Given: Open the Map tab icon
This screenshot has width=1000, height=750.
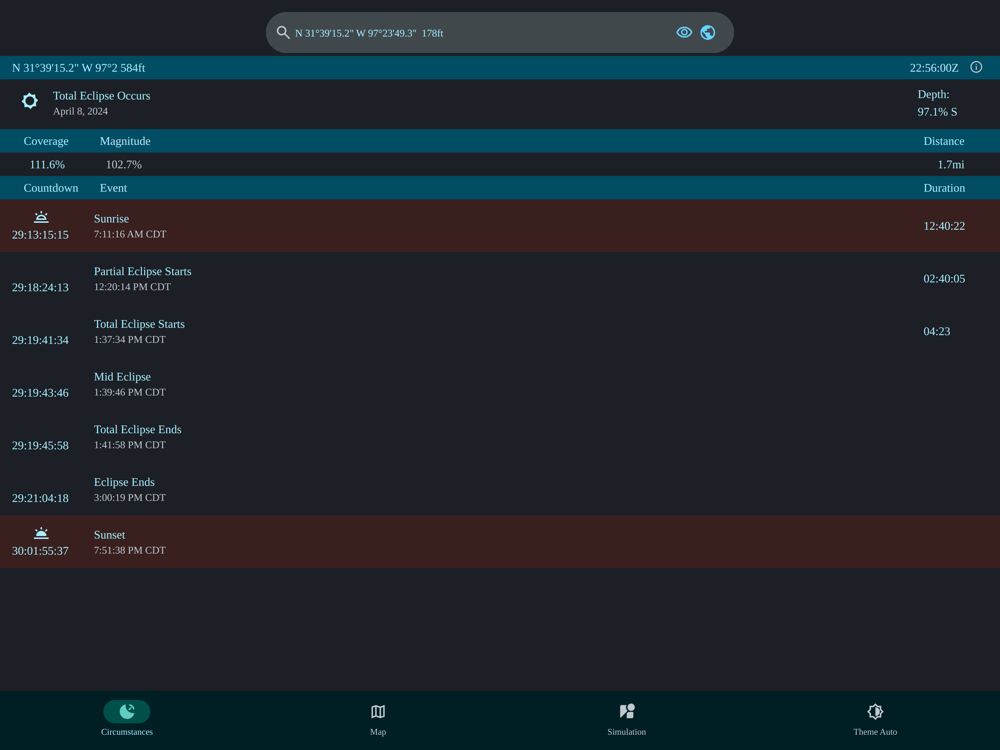Looking at the screenshot, I should 378,711.
